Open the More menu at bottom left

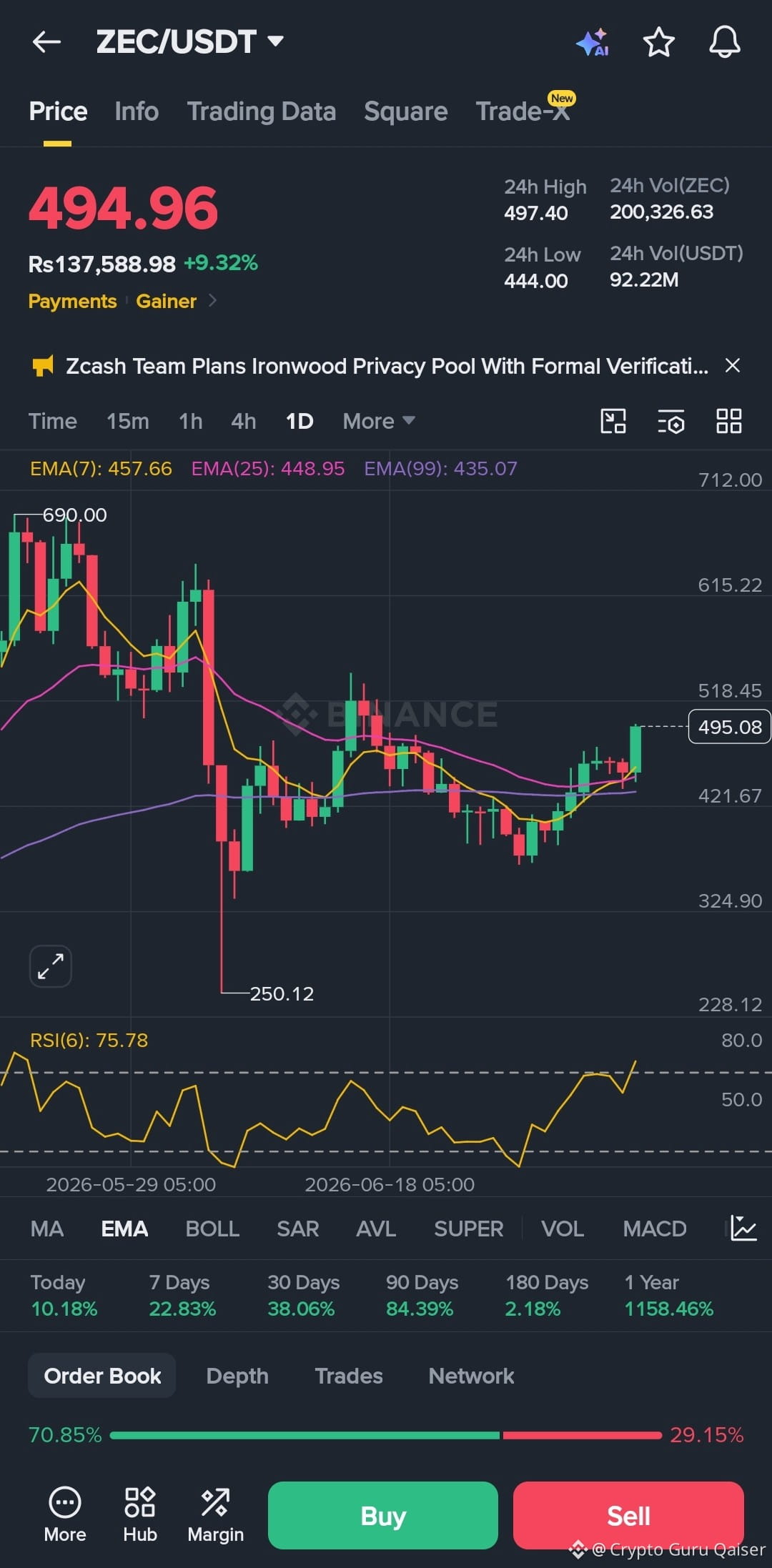coord(65,1514)
